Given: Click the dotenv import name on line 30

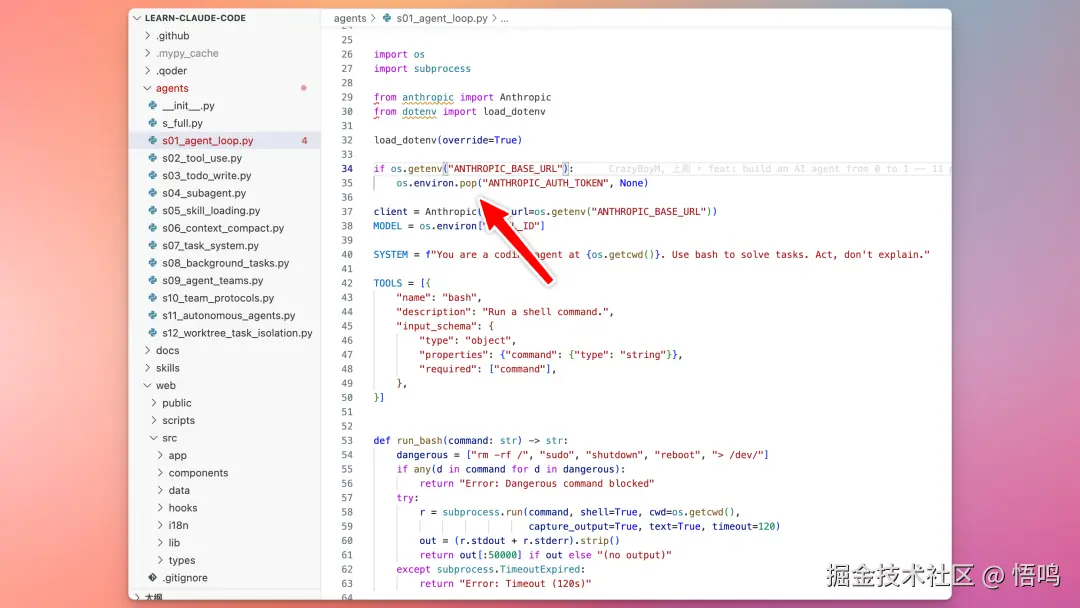Looking at the screenshot, I should click(419, 112).
